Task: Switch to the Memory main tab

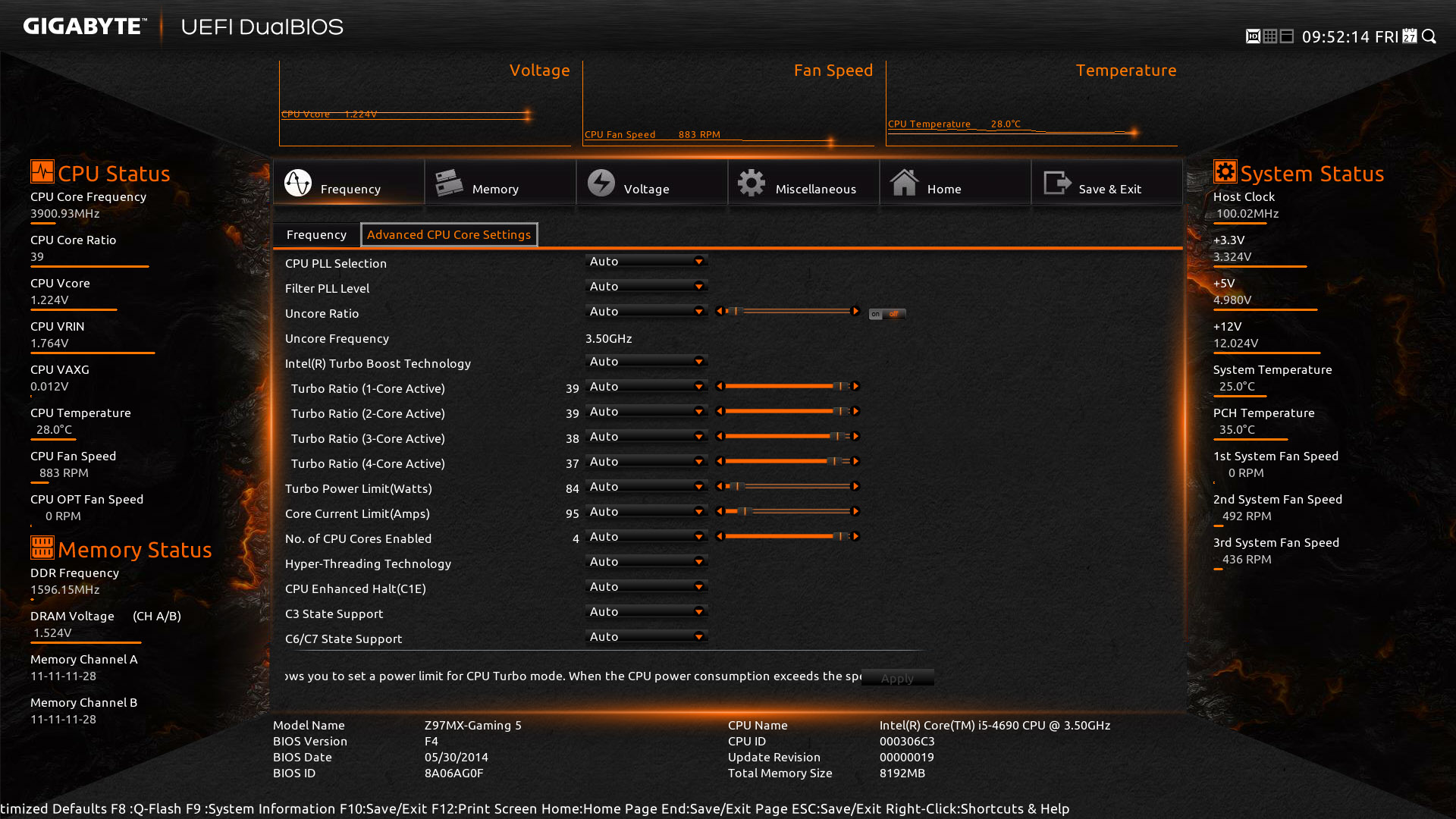Action: pyautogui.click(x=500, y=182)
